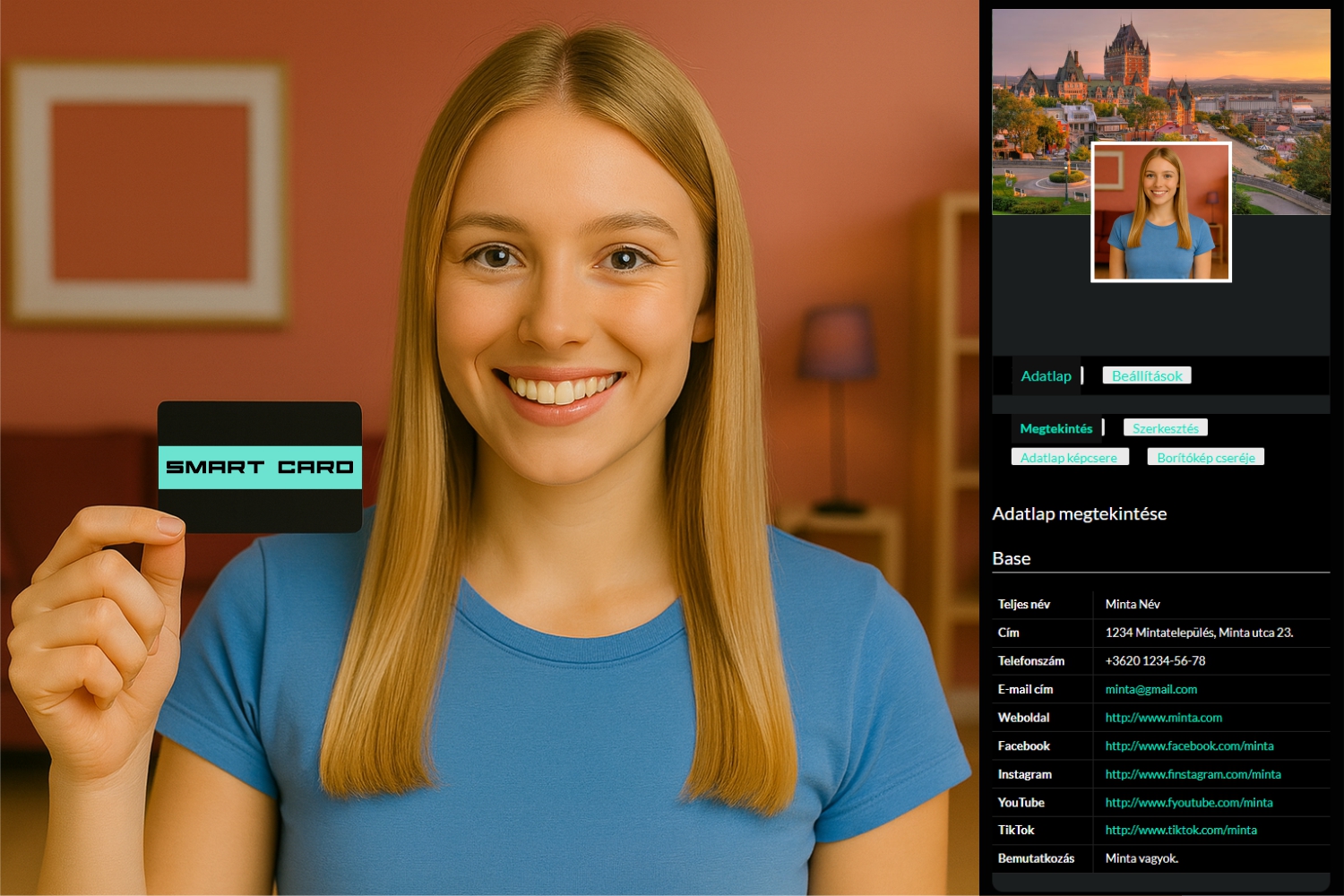Select the Megtekintés sub-tab
The height and width of the screenshot is (896, 1344).
coord(1055,428)
